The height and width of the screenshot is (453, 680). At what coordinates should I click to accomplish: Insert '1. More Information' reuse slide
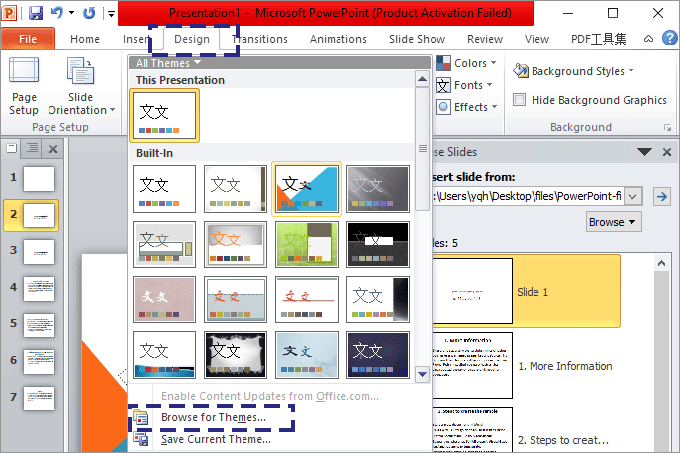click(526, 366)
